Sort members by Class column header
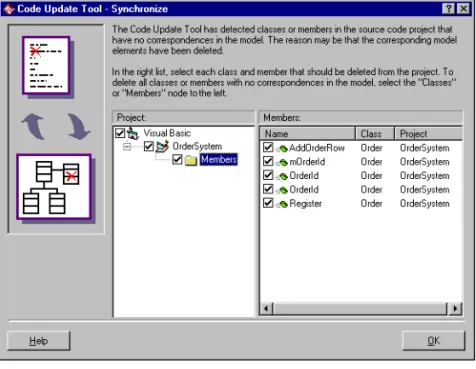The width and height of the screenshot is (476, 369). click(375, 134)
